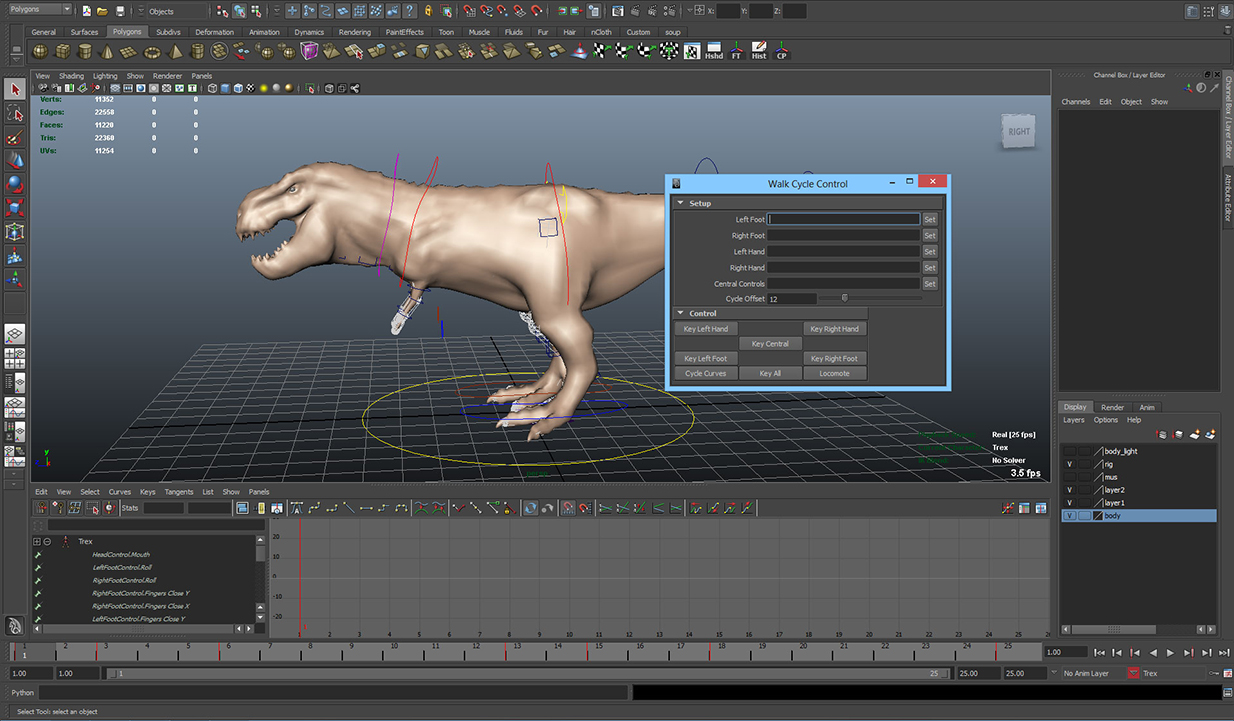This screenshot has width=1234, height=721.
Task: Toggle visibility of the rig layer
Action: pos(1069,464)
